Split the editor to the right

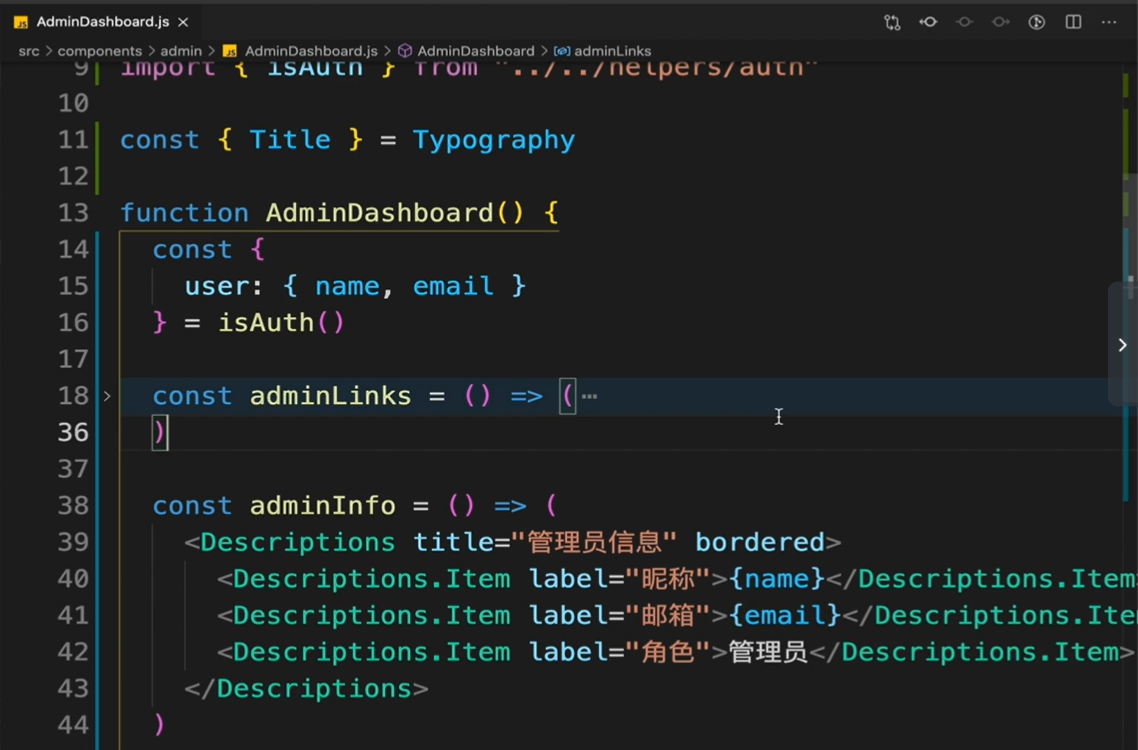[1073, 23]
